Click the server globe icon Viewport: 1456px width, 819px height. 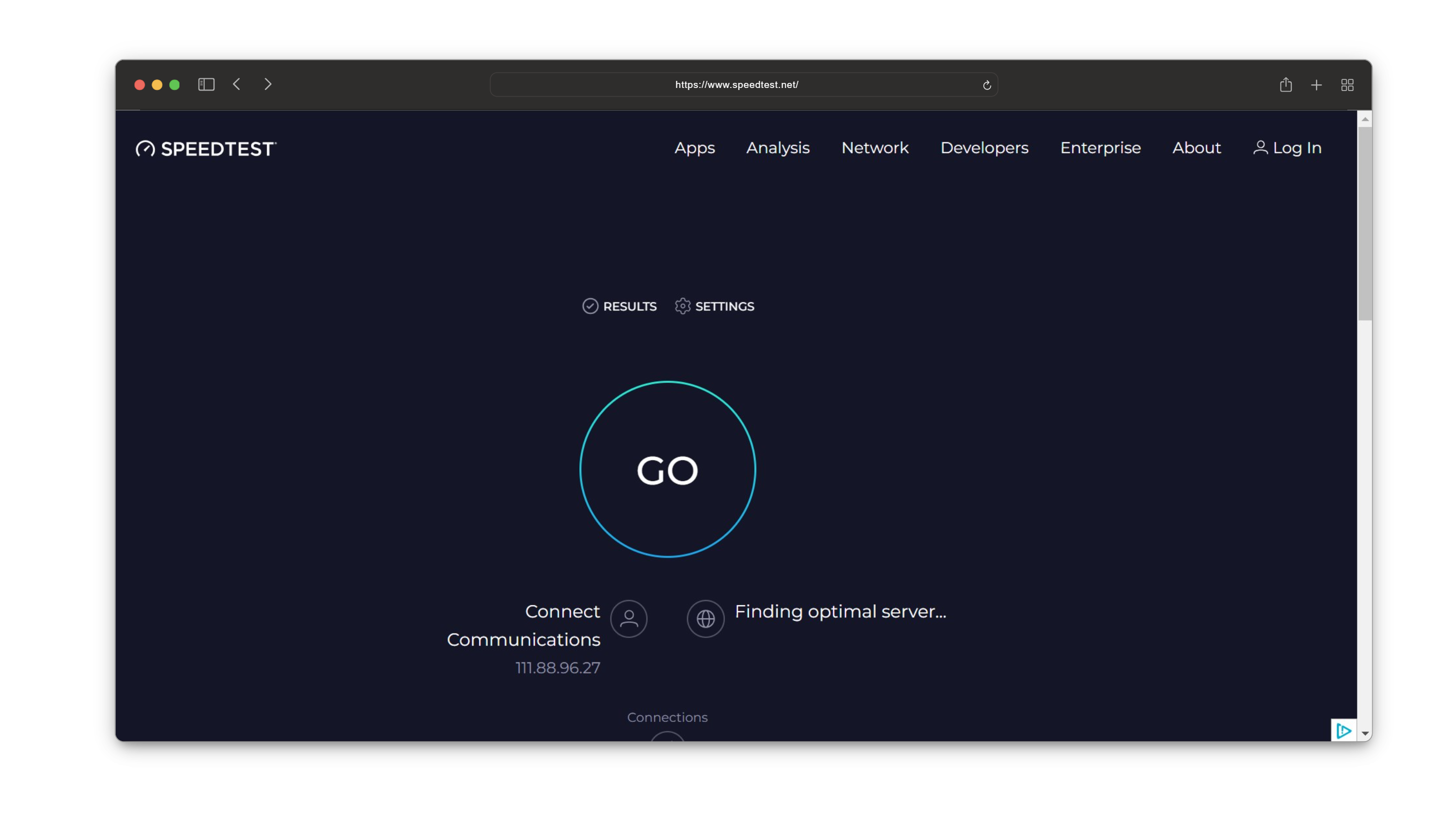click(705, 619)
